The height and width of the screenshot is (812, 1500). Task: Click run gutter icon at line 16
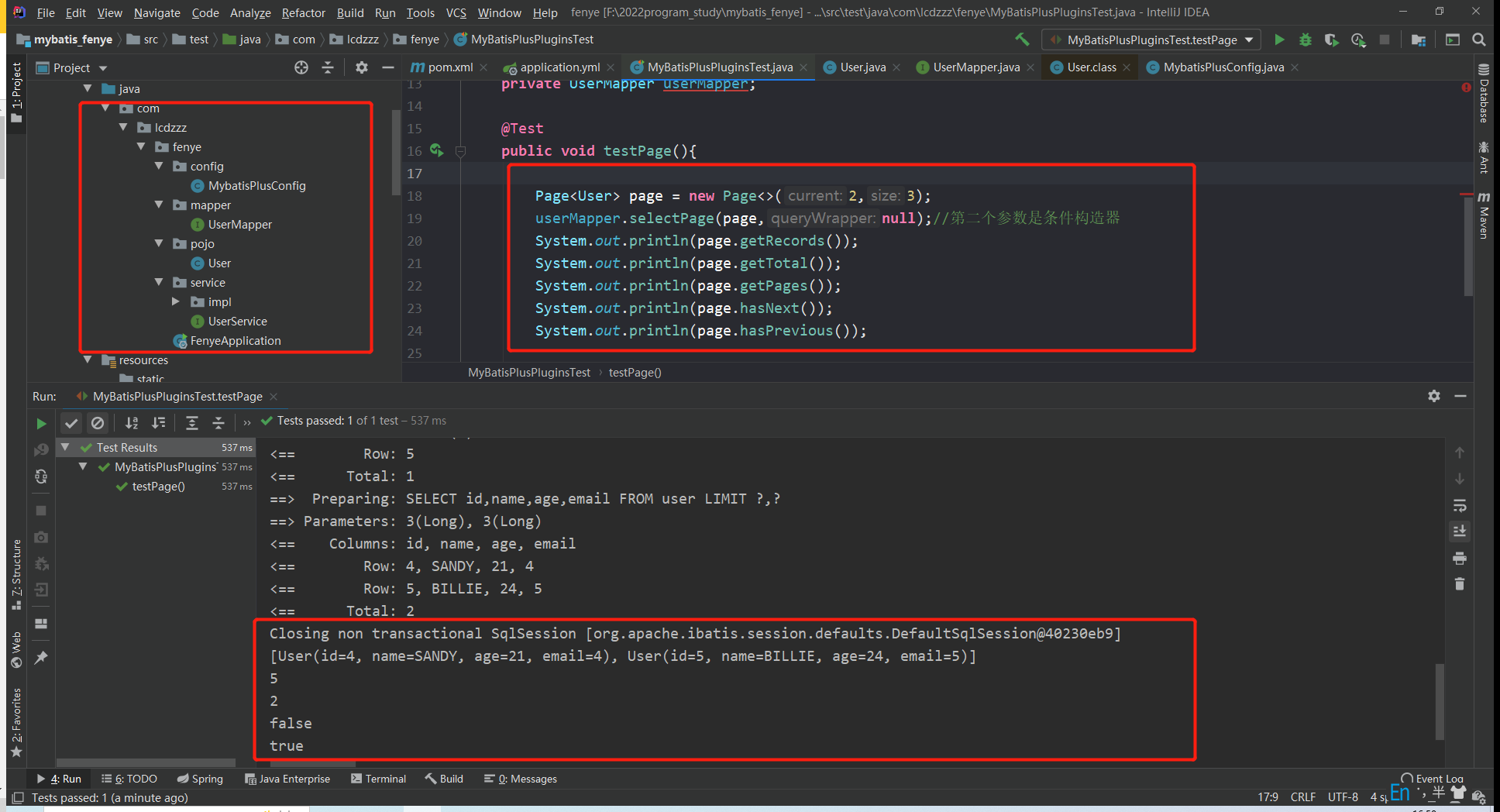[x=437, y=150]
